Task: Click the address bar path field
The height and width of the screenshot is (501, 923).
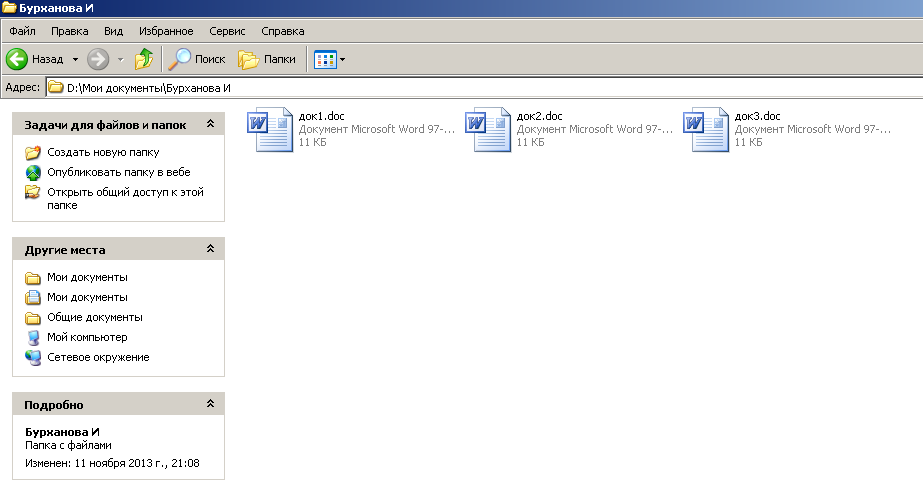Action: [484, 88]
